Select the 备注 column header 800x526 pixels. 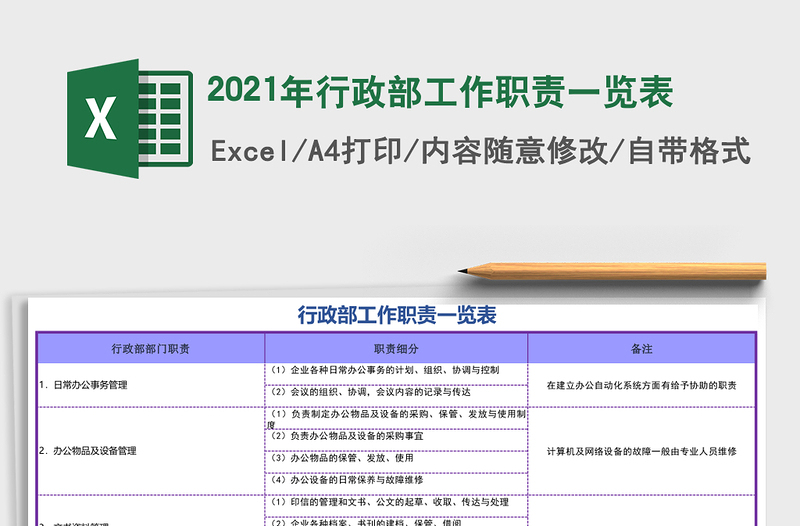pos(641,349)
